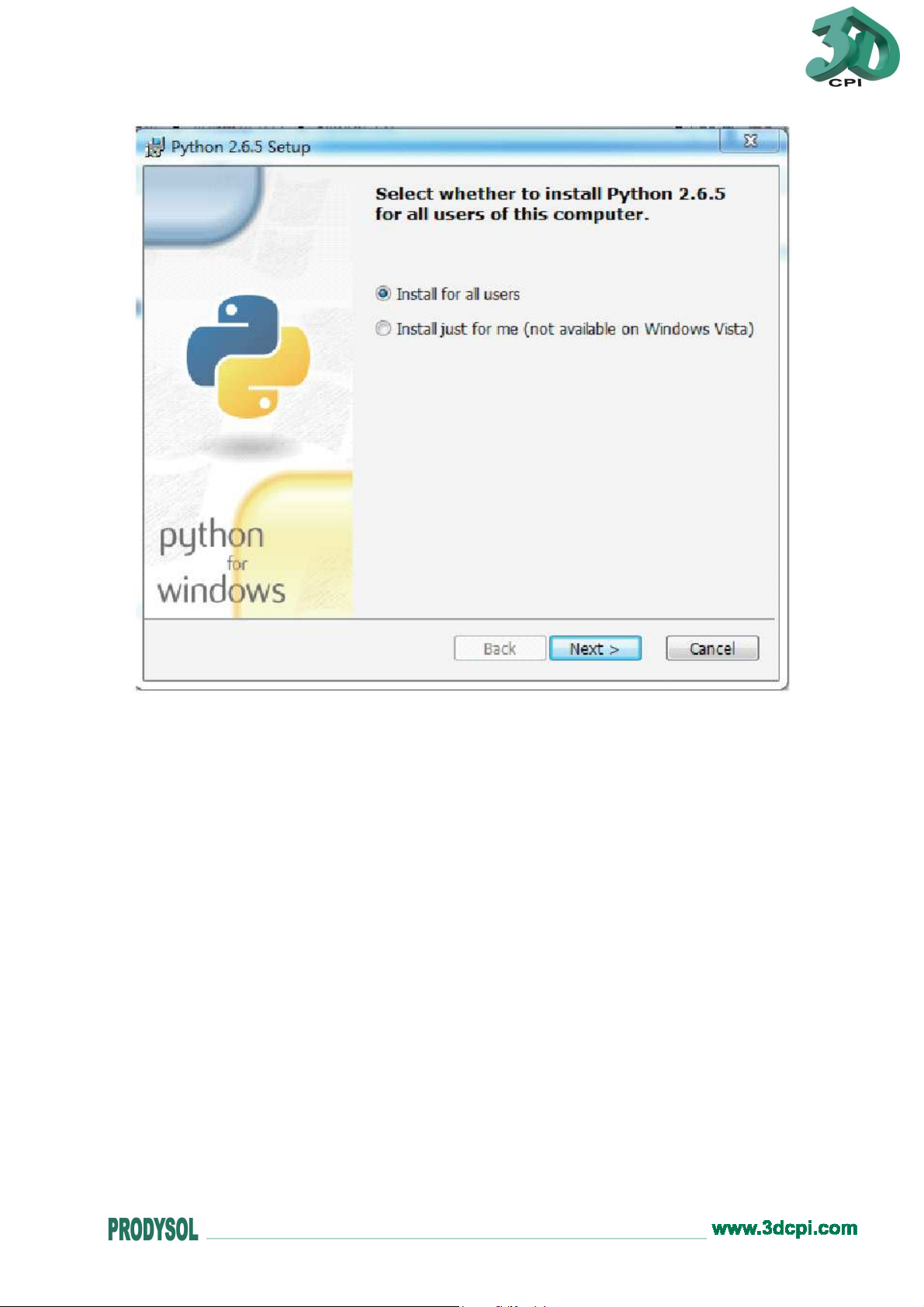Screen dimensions: 924x1307
Task: Click the "Install for all users" label text
Action: pos(458,294)
